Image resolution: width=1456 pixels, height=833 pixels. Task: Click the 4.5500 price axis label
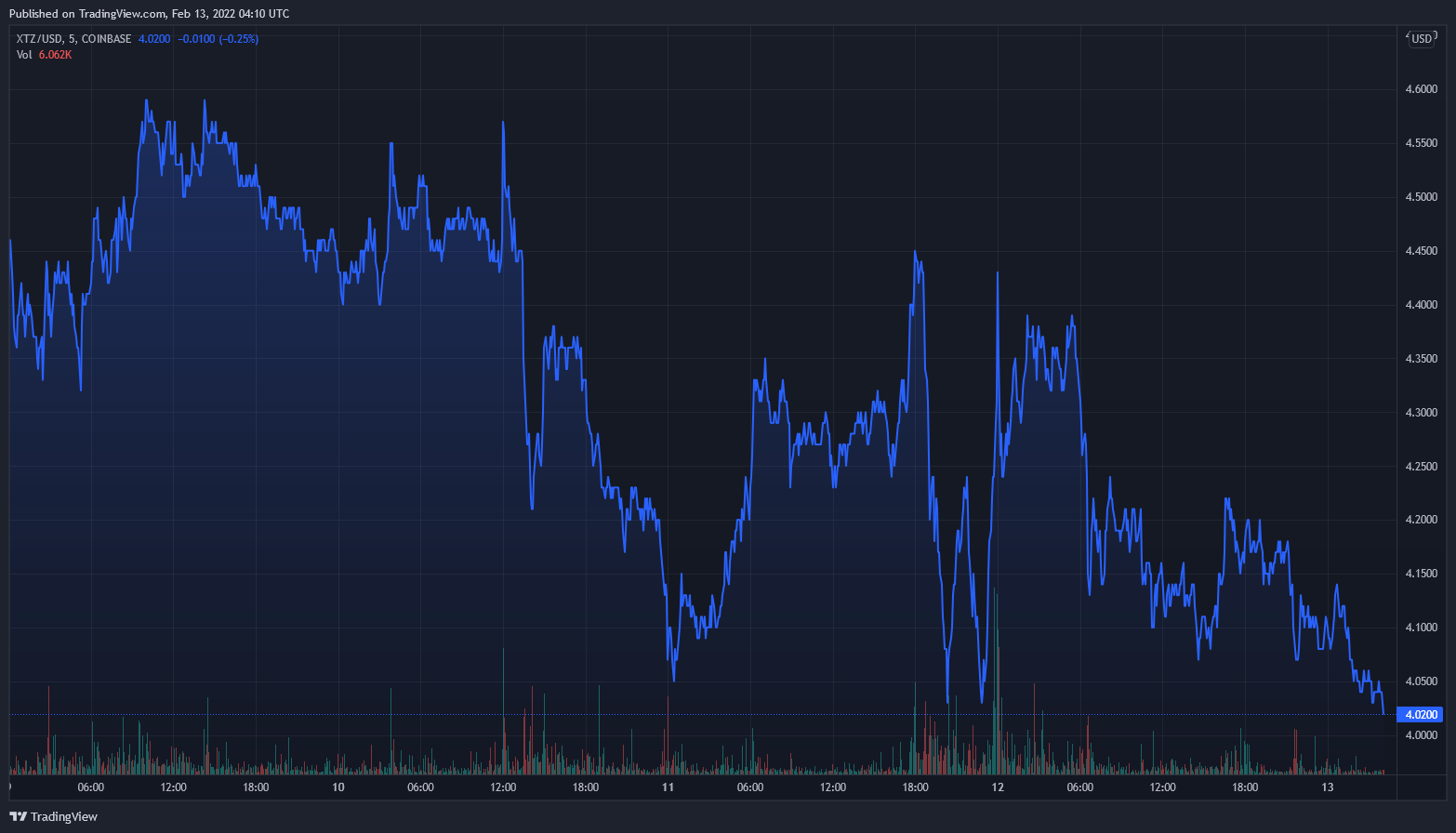pos(1422,143)
